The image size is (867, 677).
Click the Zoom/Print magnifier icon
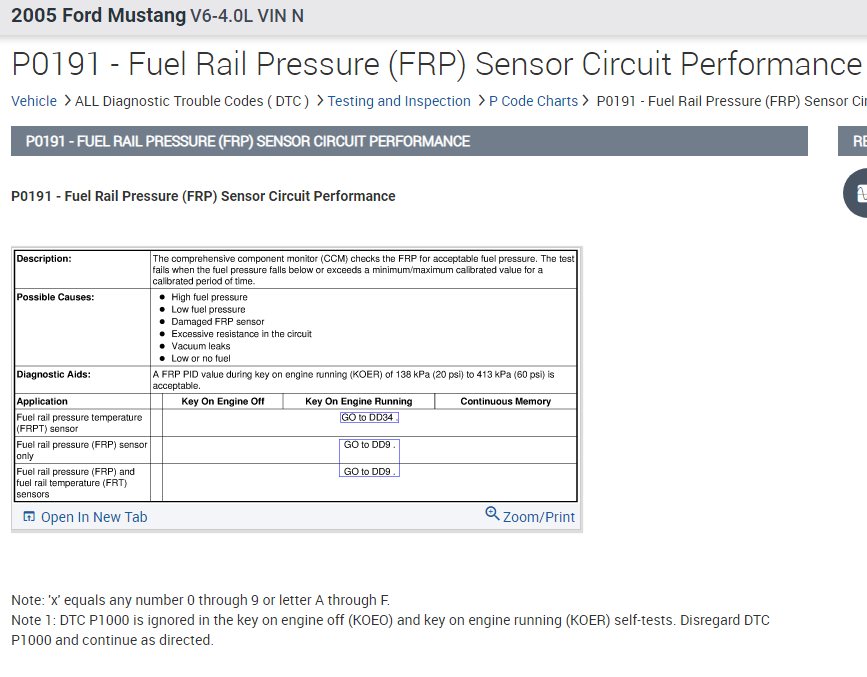(492, 514)
